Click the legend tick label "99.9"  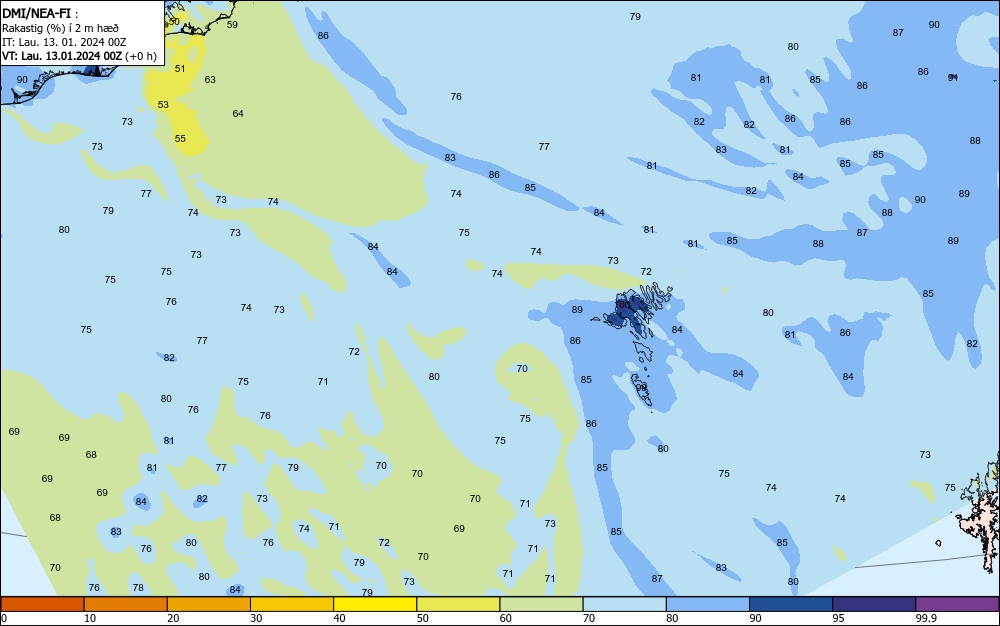point(926,618)
